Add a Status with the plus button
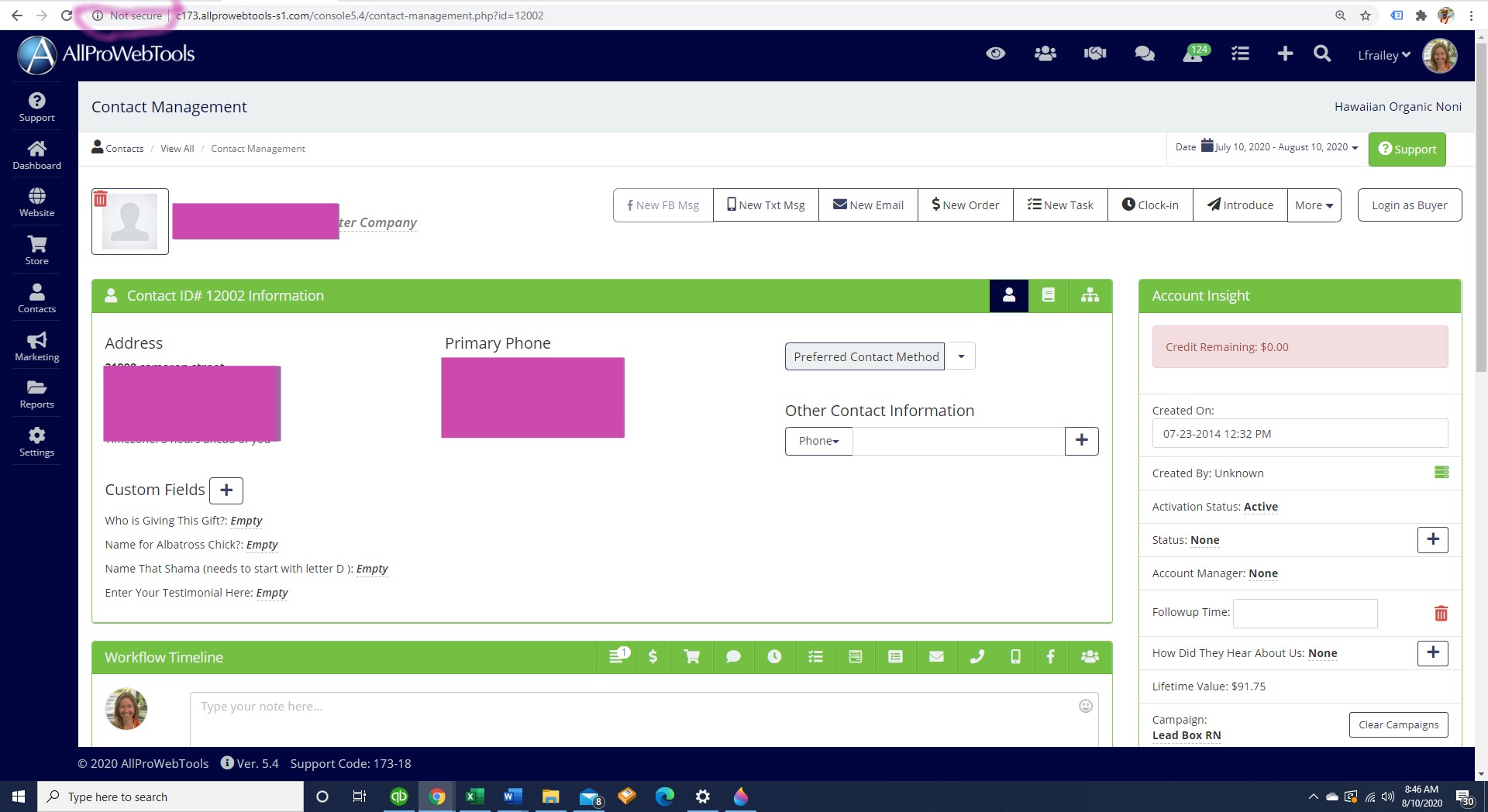 point(1433,539)
